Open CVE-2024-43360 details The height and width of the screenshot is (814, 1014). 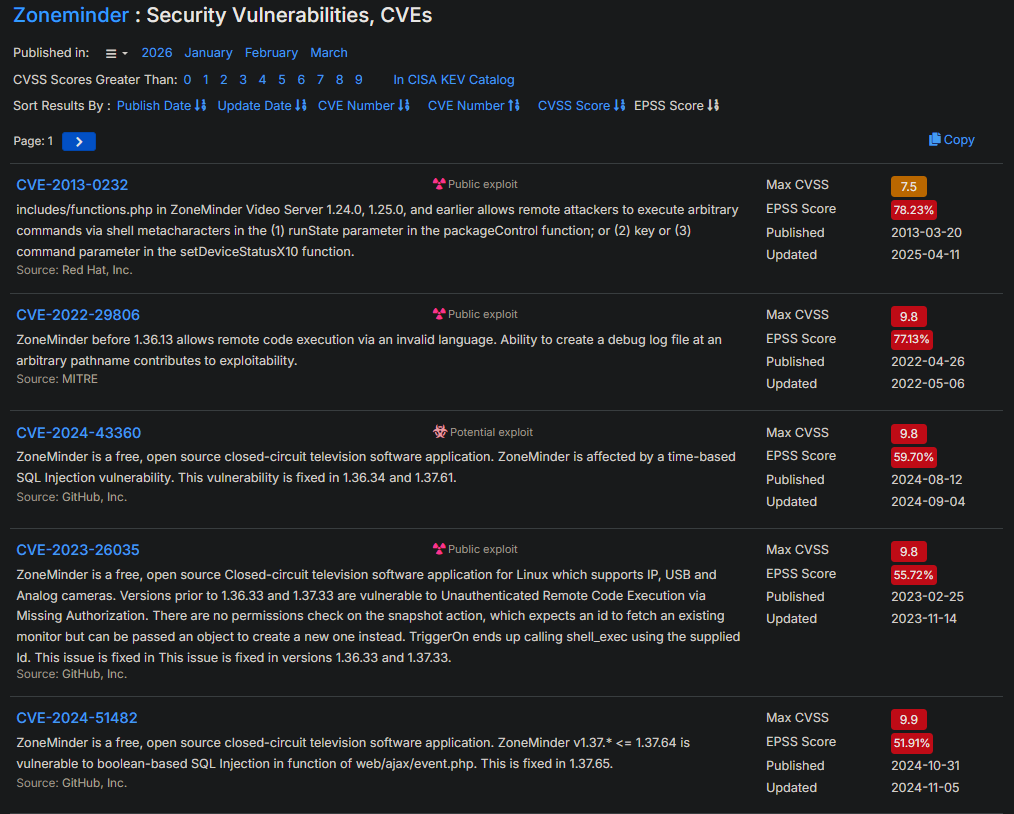click(x=78, y=433)
